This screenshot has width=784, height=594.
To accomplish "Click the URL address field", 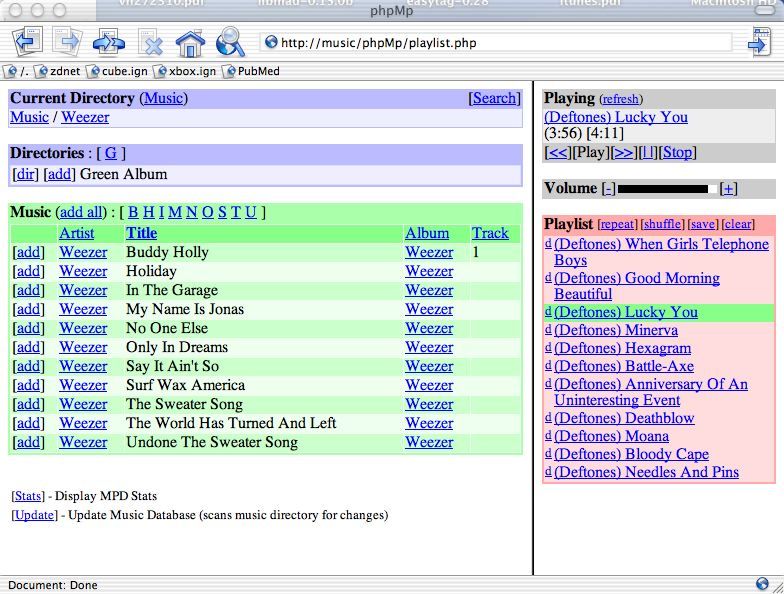I will pyautogui.click(x=495, y=42).
